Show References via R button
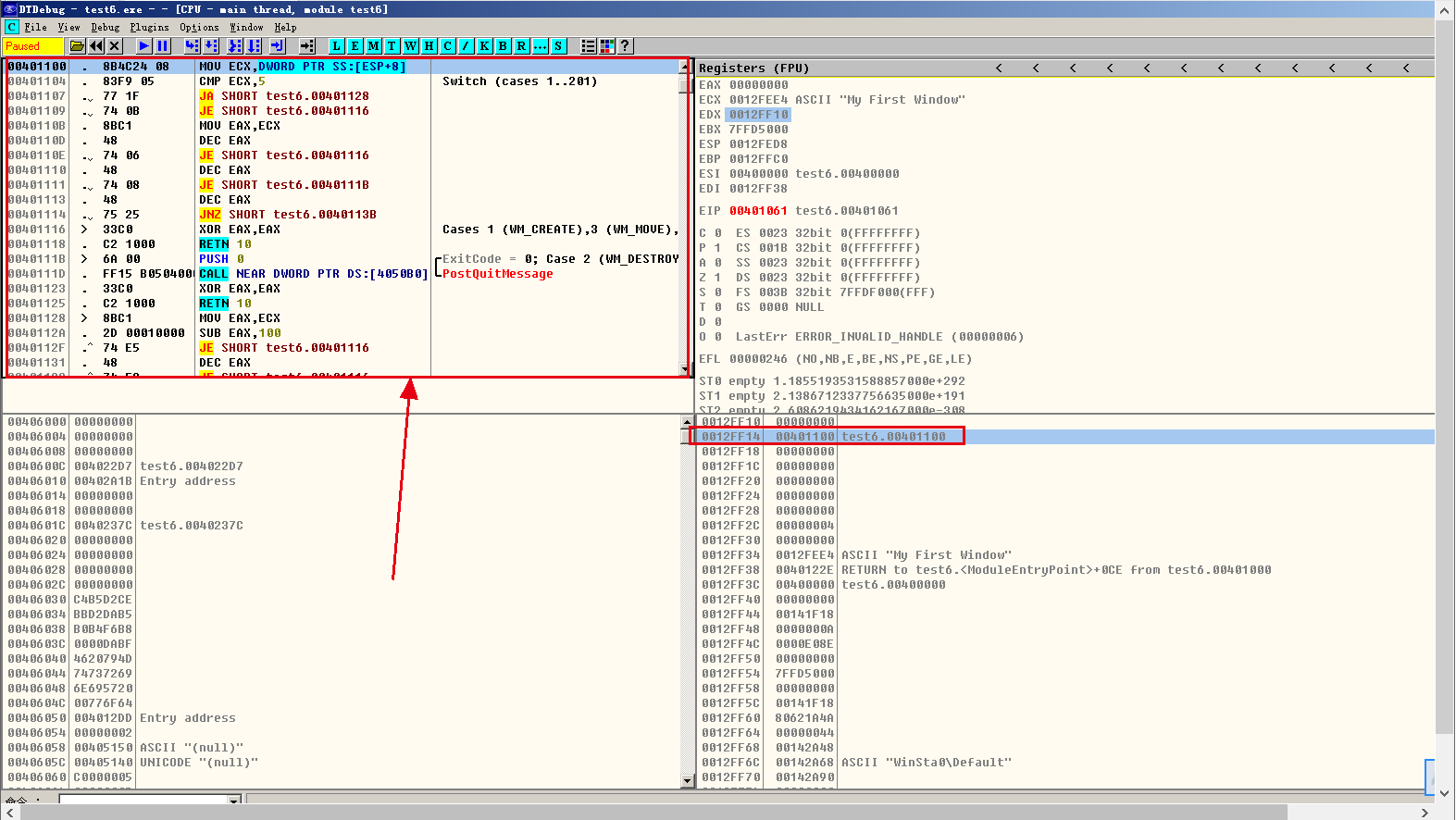 point(521,45)
